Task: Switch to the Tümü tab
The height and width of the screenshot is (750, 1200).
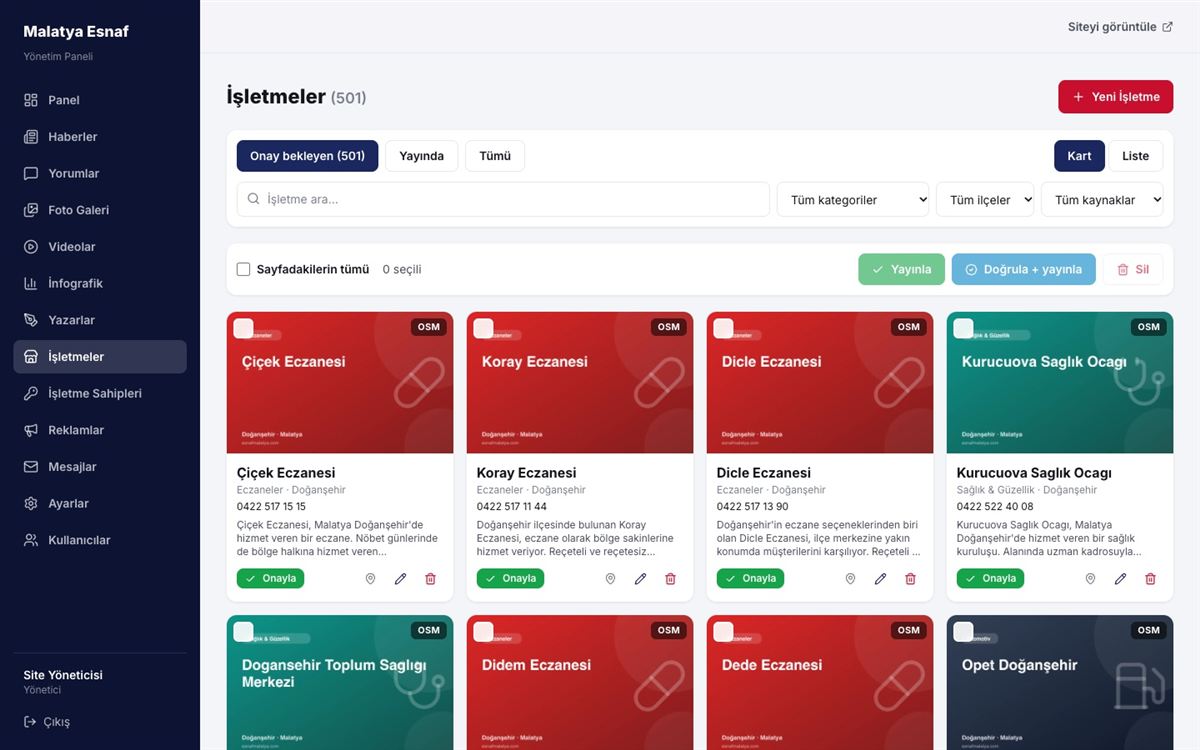Action: (495, 156)
